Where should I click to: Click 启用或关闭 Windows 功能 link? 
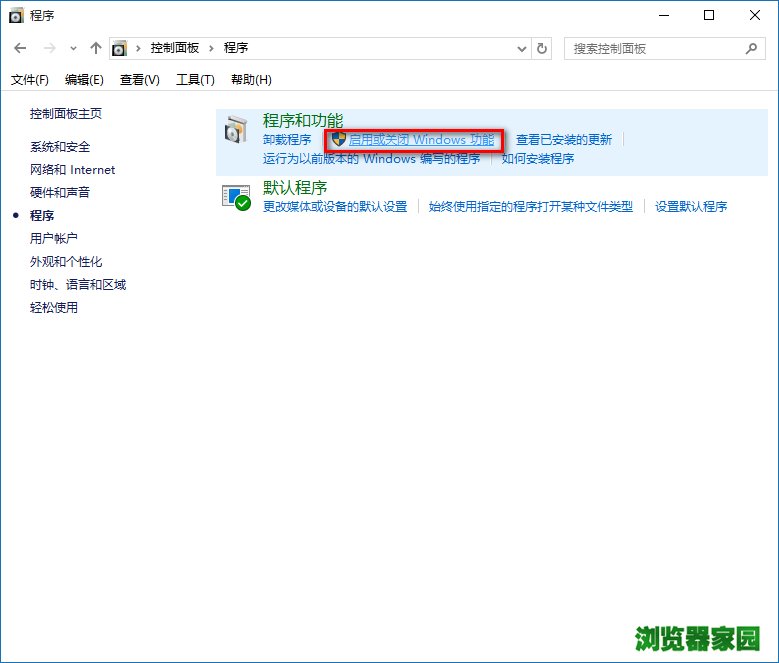click(x=421, y=140)
